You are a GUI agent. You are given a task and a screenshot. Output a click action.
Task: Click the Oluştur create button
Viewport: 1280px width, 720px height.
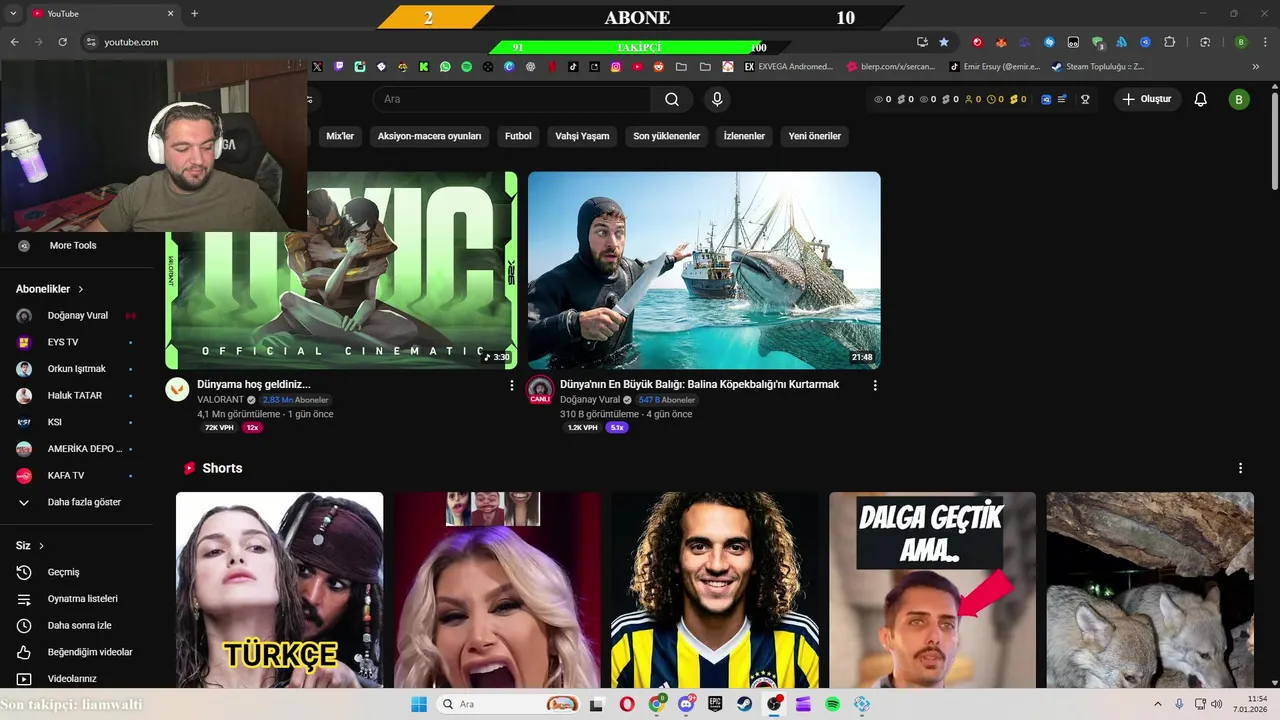pyautogui.click(x=1148, y=99)
